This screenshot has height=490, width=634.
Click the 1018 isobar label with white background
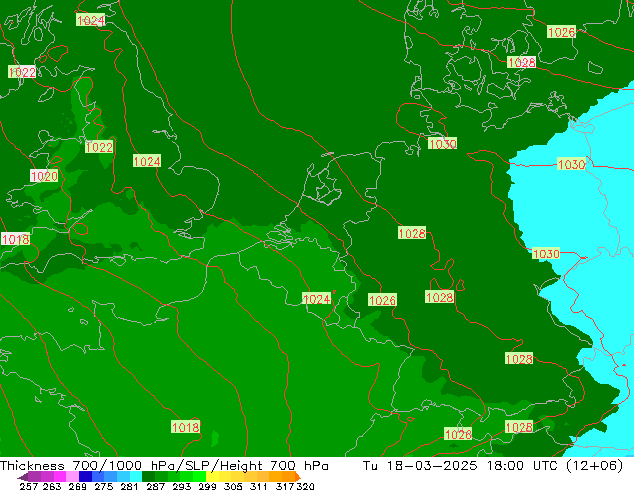[16, 239]
